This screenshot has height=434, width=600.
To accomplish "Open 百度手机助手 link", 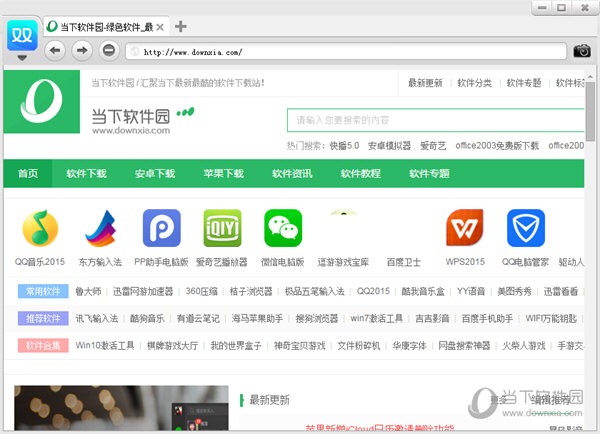I will [487, 319].
